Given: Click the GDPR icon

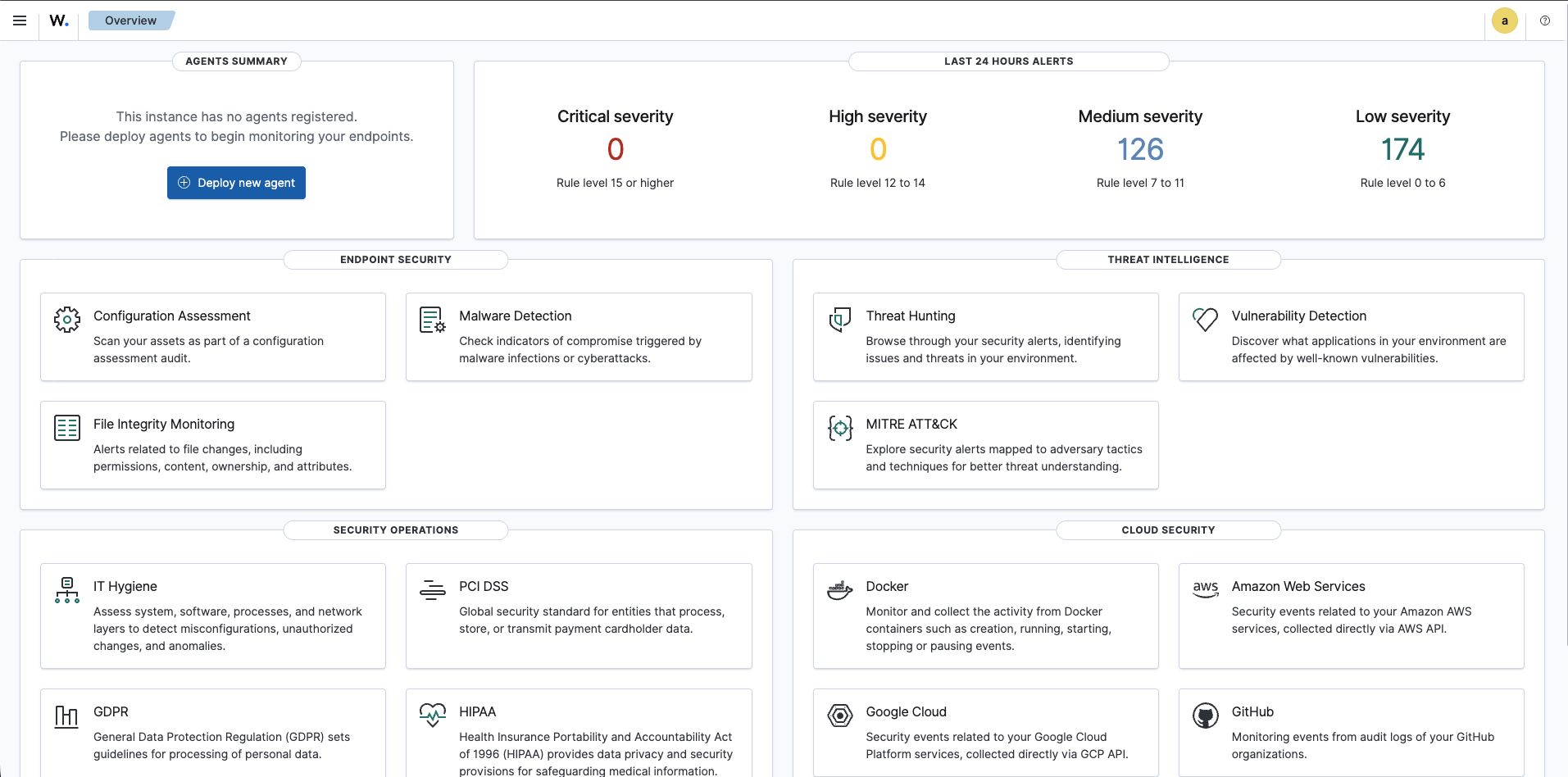Looking at the screenshot, I should (x=67, y=716).
